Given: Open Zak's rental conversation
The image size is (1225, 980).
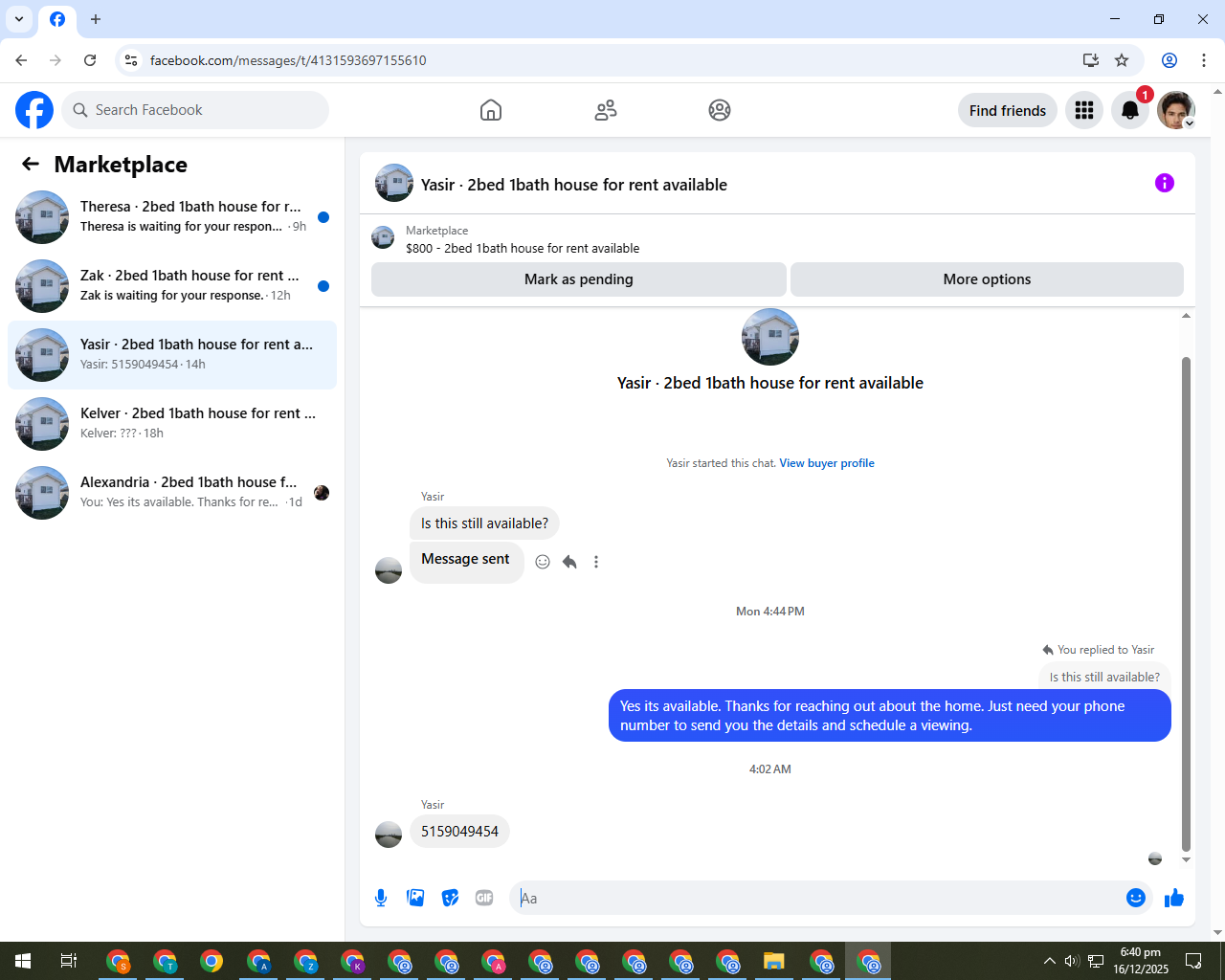Looking at the screenshot, I should [x=172, y=286].
